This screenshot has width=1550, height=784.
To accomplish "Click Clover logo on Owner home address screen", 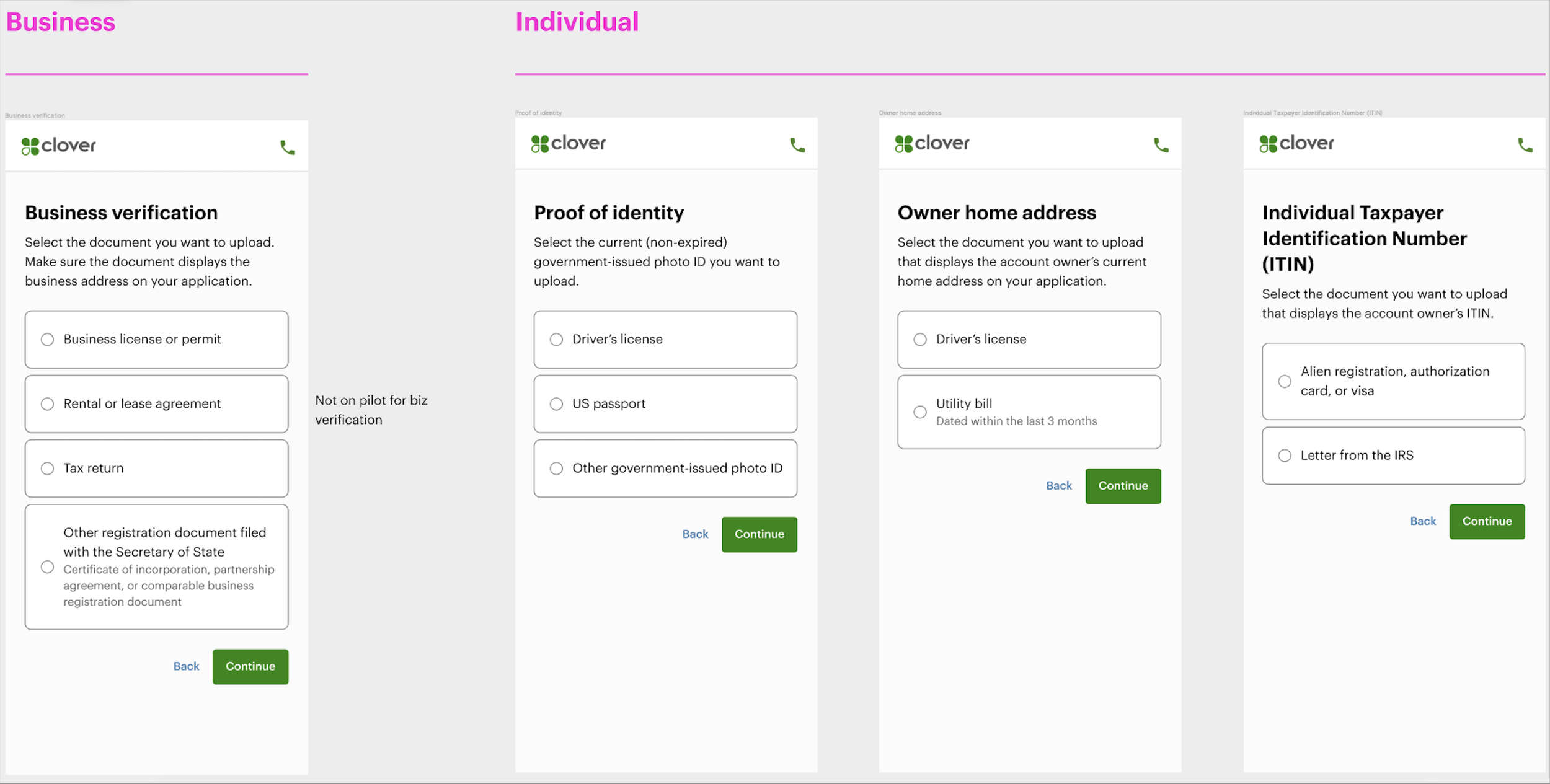I will pos(932,144).
